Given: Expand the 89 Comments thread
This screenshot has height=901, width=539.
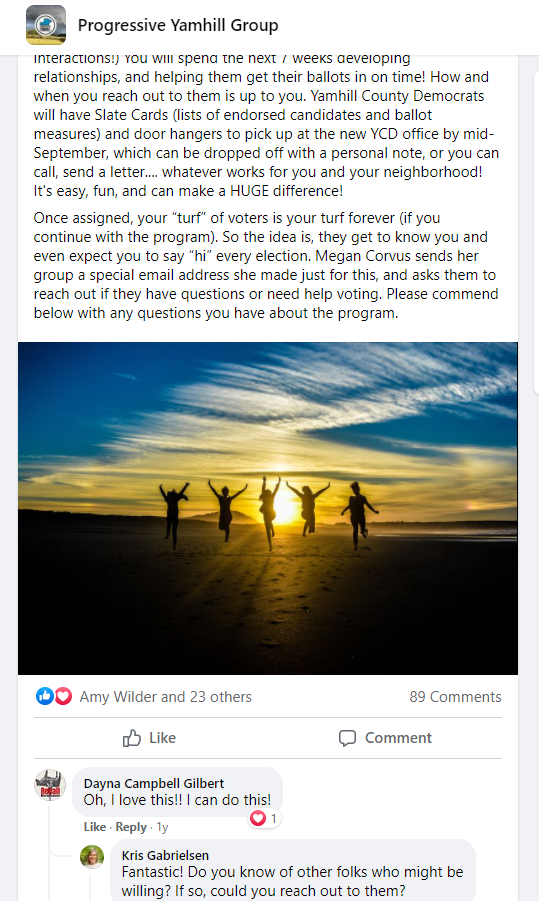Looking at the screenshot, I should (455, 696).
